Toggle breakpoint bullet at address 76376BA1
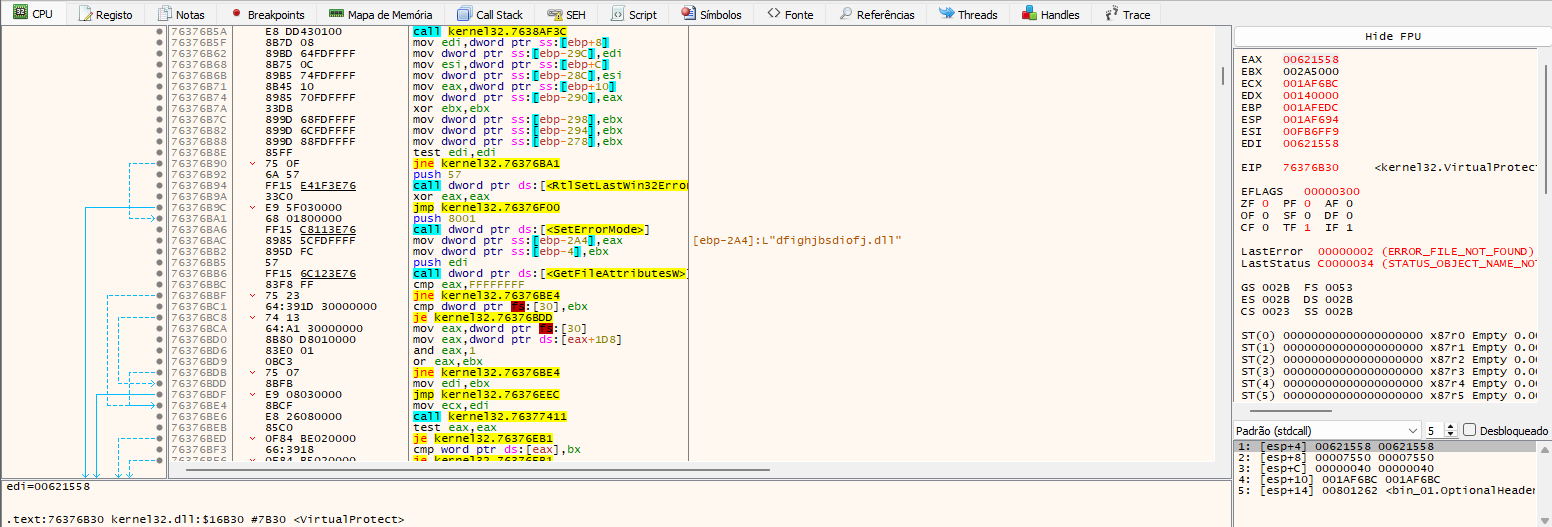 click(x=160, y=217)
